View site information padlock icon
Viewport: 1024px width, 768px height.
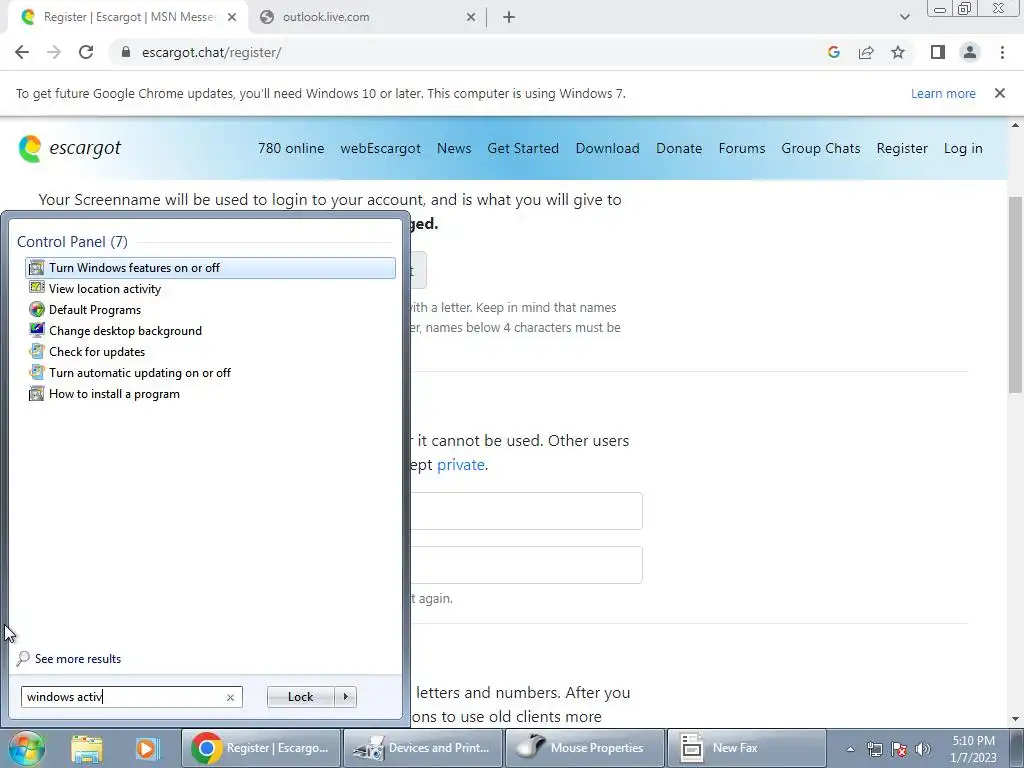pos(126,52)
